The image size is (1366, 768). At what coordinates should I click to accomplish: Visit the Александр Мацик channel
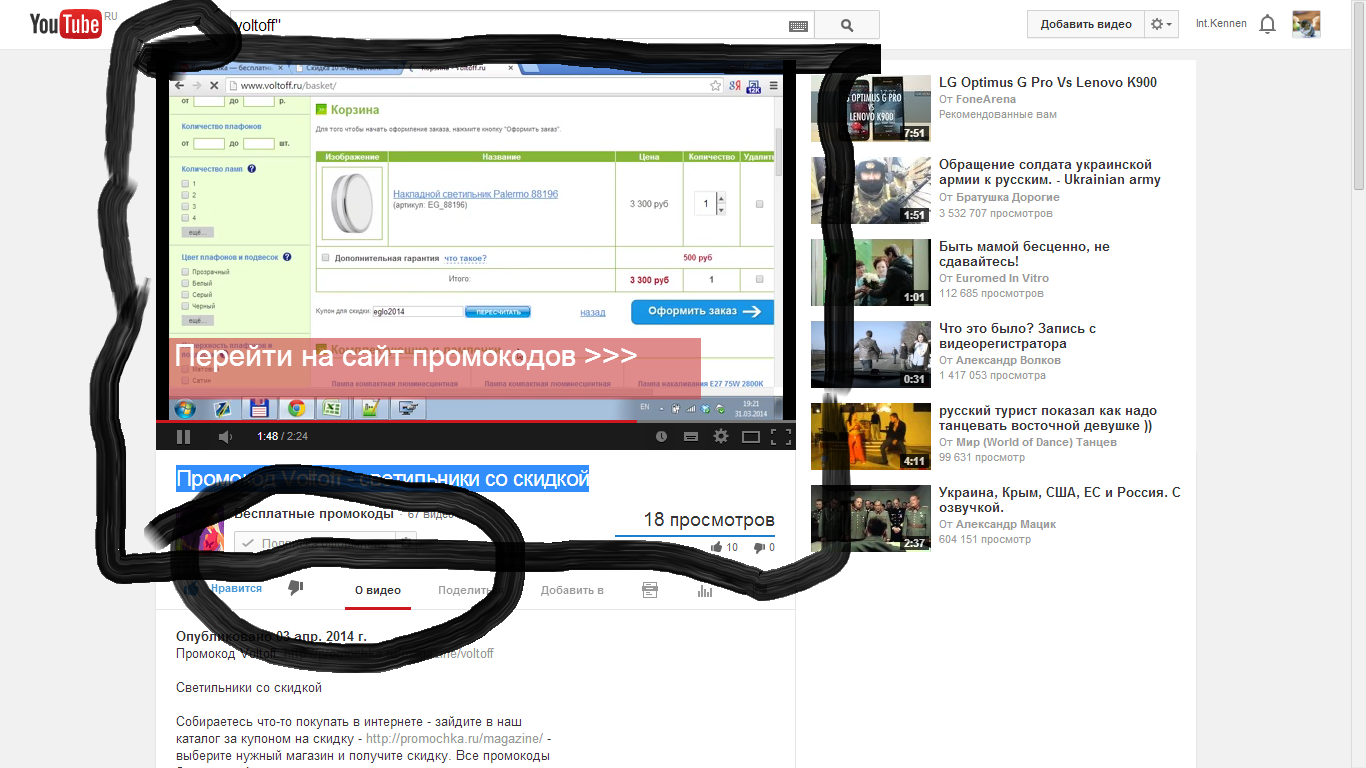click(1005, 524)
